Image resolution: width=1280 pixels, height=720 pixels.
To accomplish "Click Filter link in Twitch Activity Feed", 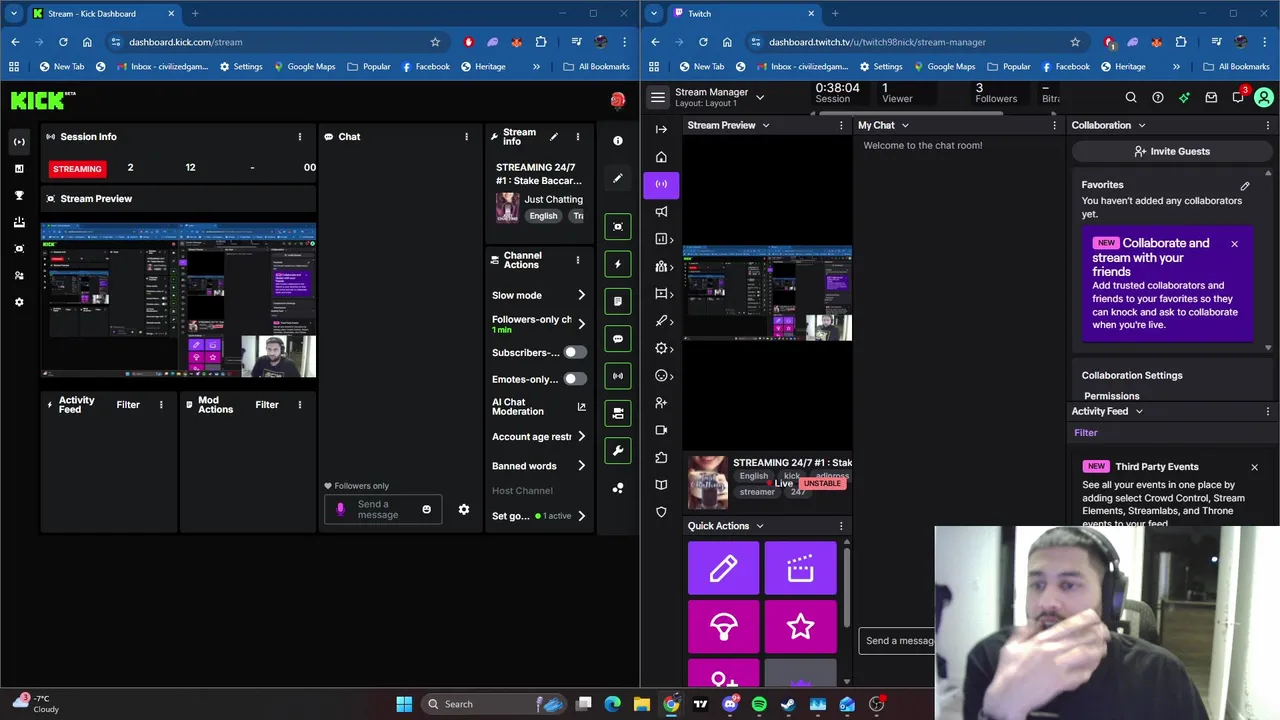I will 1085,433.
